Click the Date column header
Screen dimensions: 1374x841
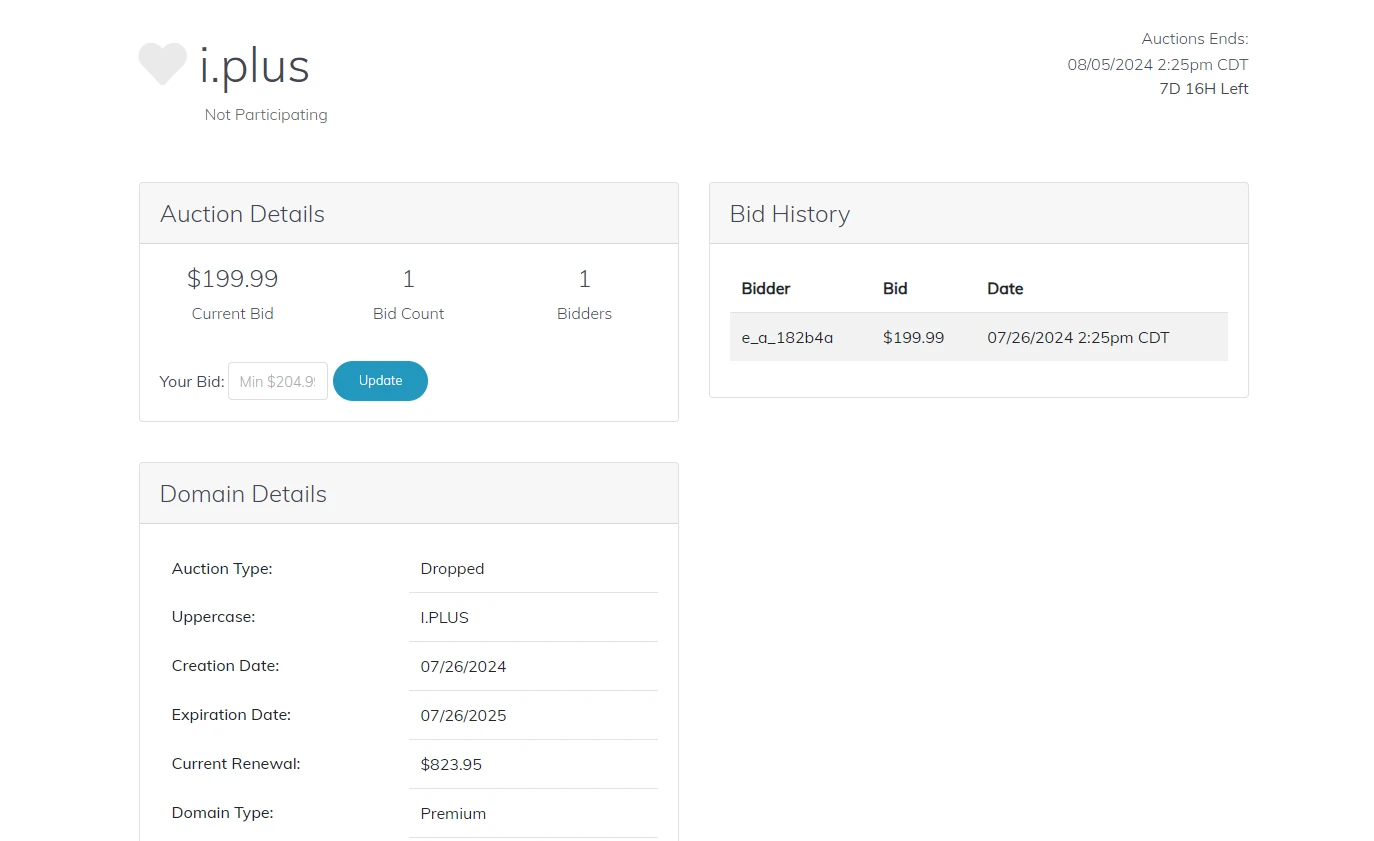click(x=1005, y=289)
